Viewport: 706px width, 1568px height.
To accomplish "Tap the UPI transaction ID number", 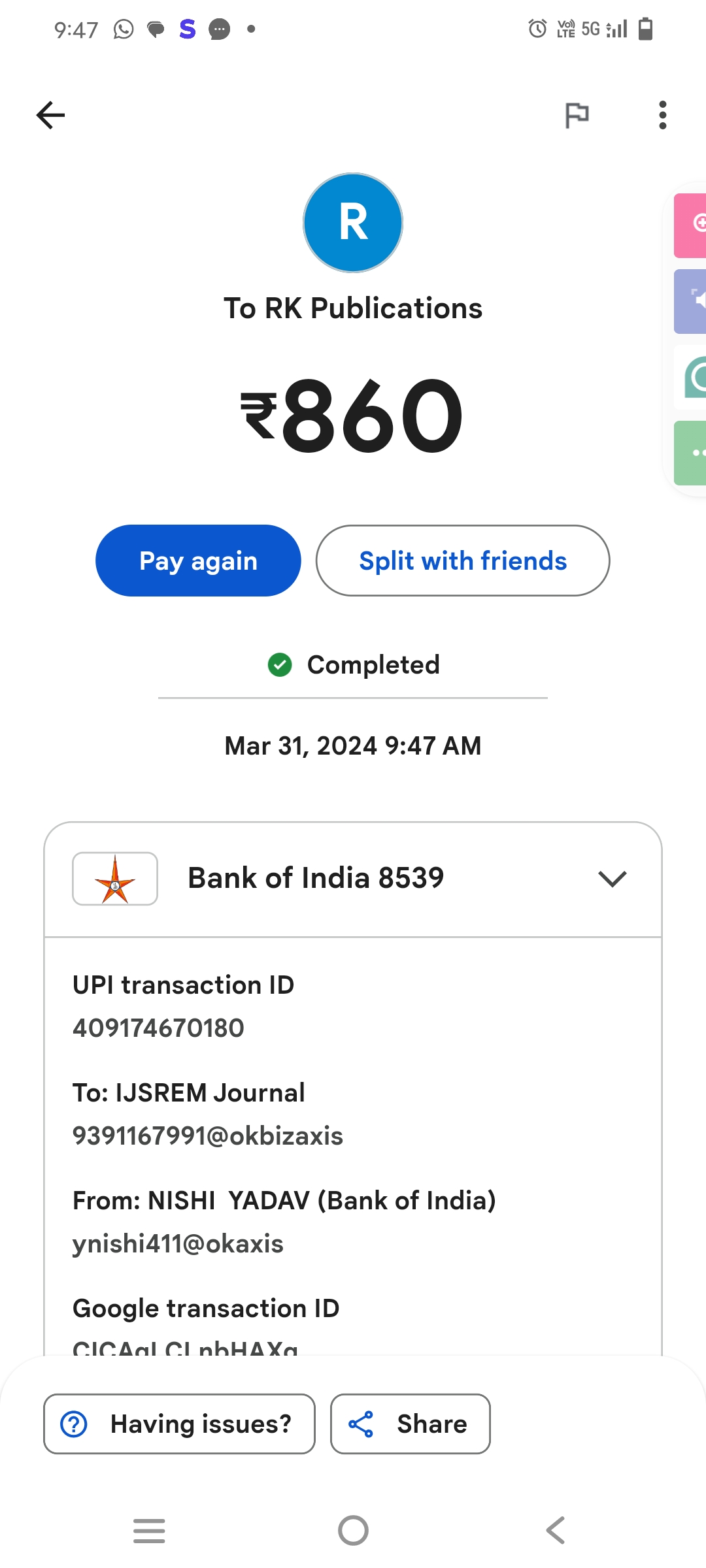I will (158, 1028).
